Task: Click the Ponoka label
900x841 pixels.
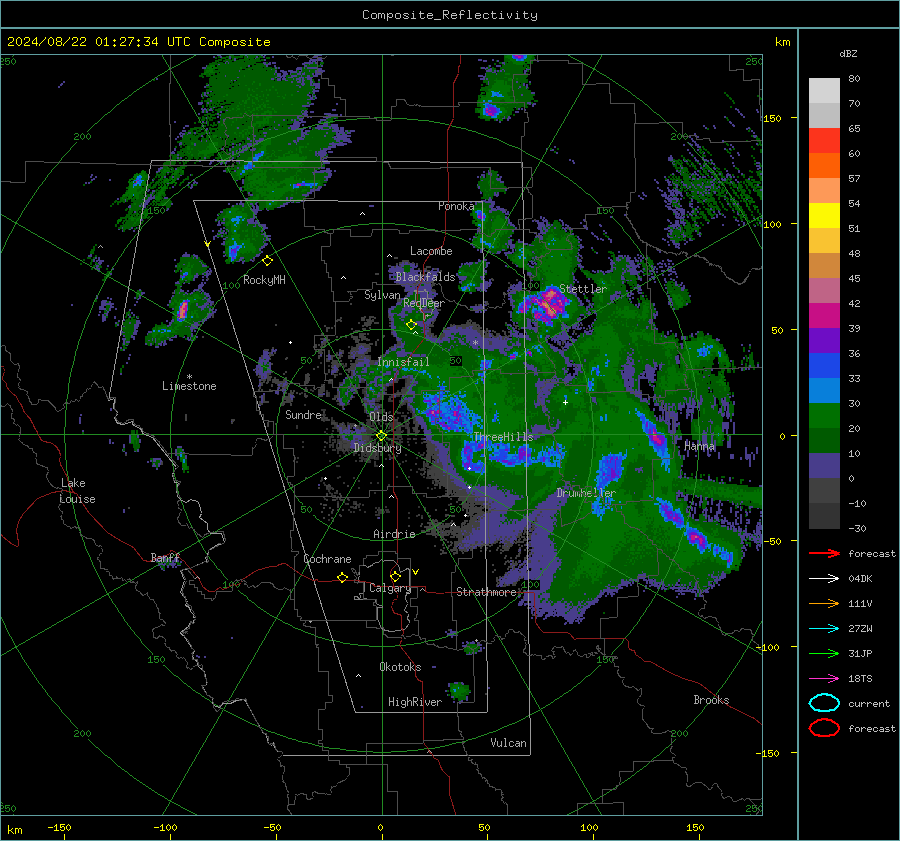Action: 456,207
